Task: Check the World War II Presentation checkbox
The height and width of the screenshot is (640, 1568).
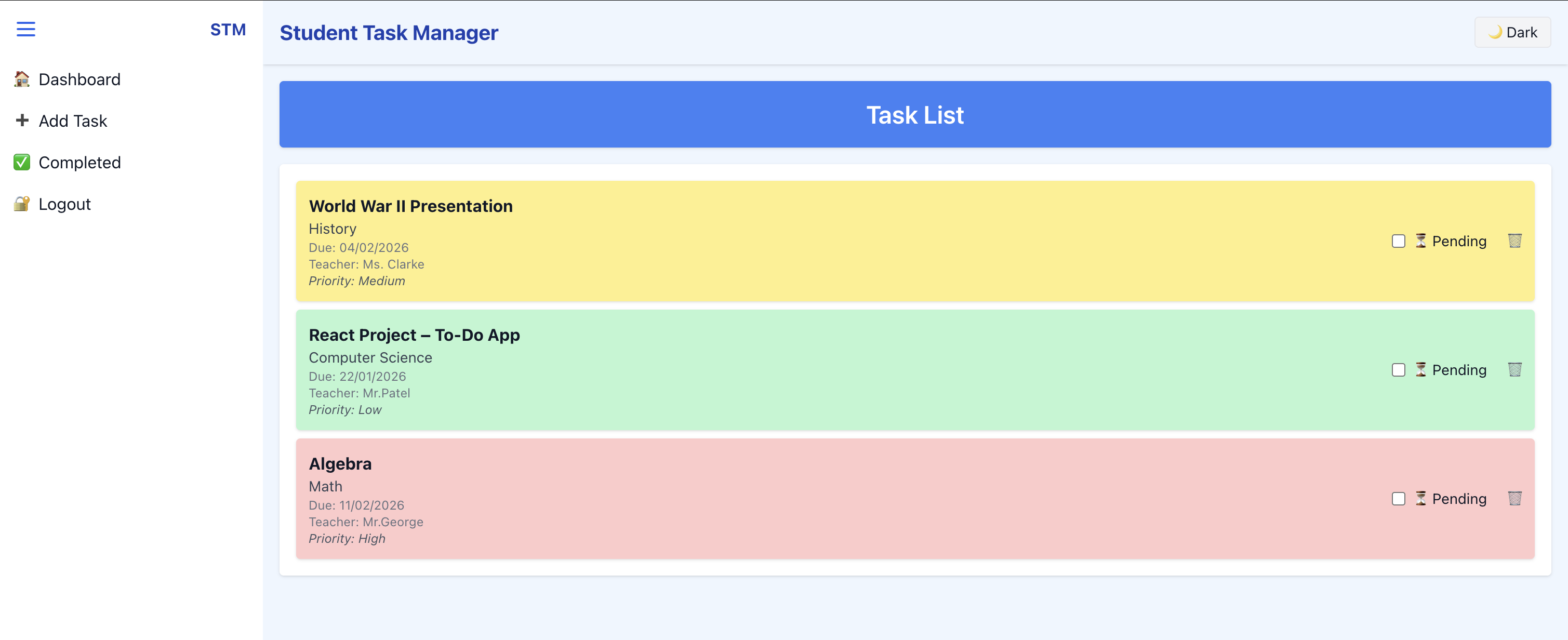Action: tap(1398, 242)
